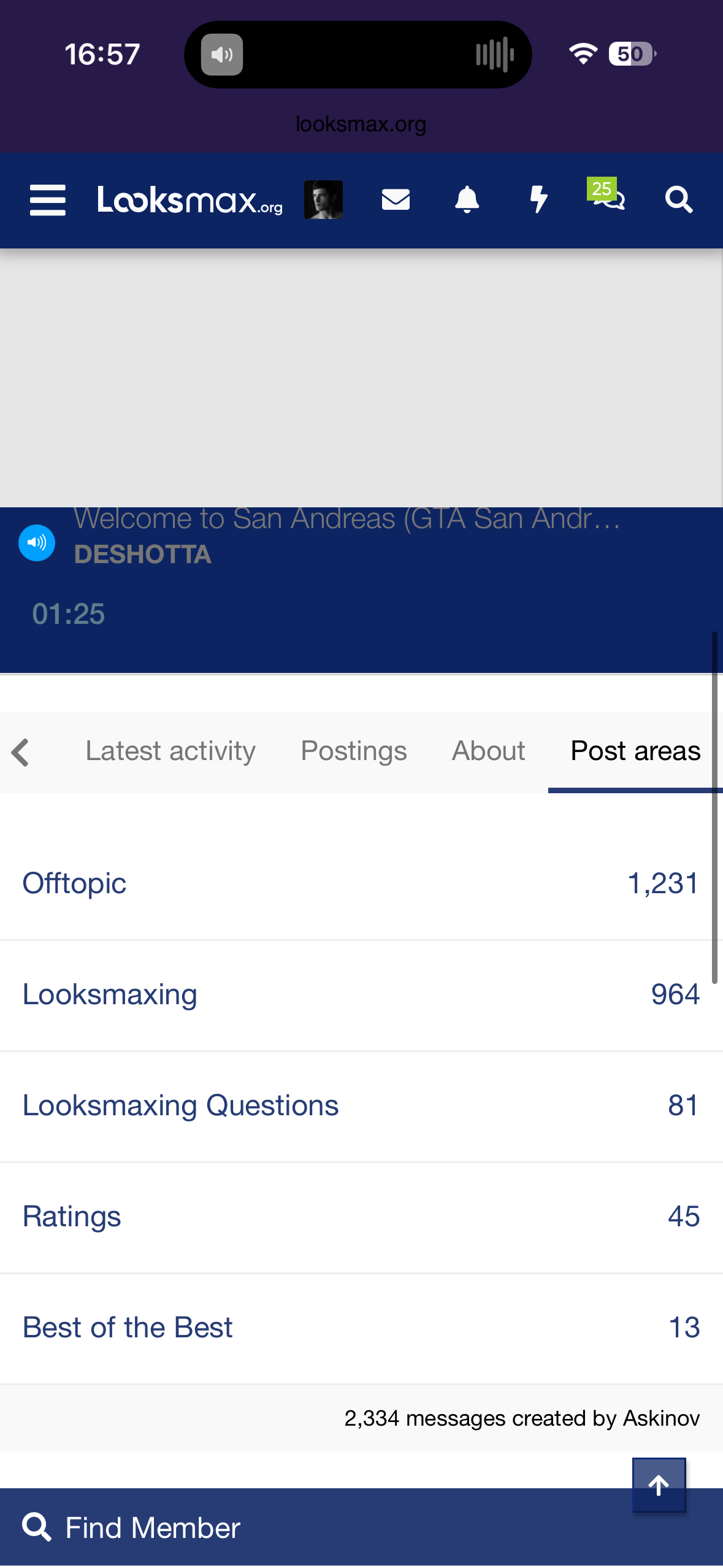Screen dimensions: 723x1568
Task: Toggle the blue audio speaker button
Action: coord(37,543)
